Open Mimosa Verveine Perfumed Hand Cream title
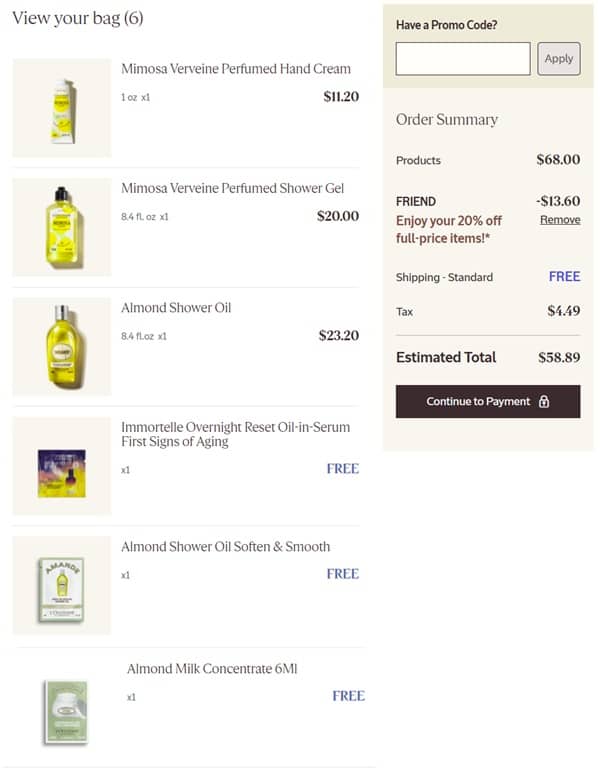The width and height of the screenshot is (600, 772). 236,69
